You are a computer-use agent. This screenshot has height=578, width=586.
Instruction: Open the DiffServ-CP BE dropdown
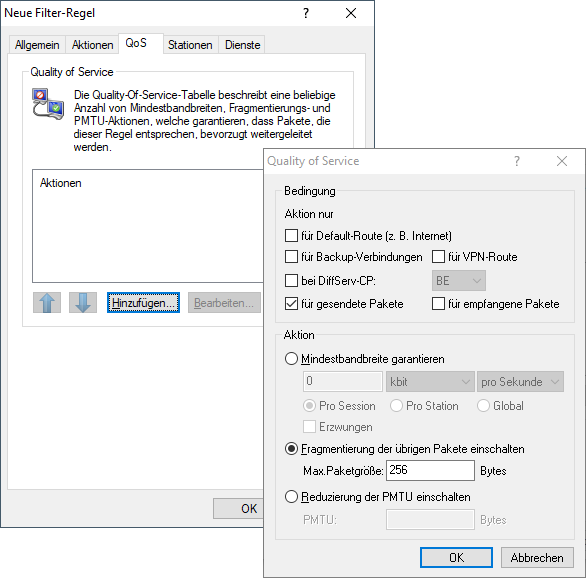[x=459, y=281]
